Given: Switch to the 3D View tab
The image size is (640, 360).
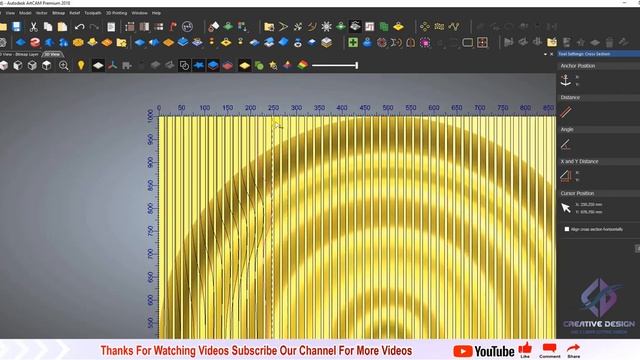Looking at the screenshot, I should tap(52, 54).
